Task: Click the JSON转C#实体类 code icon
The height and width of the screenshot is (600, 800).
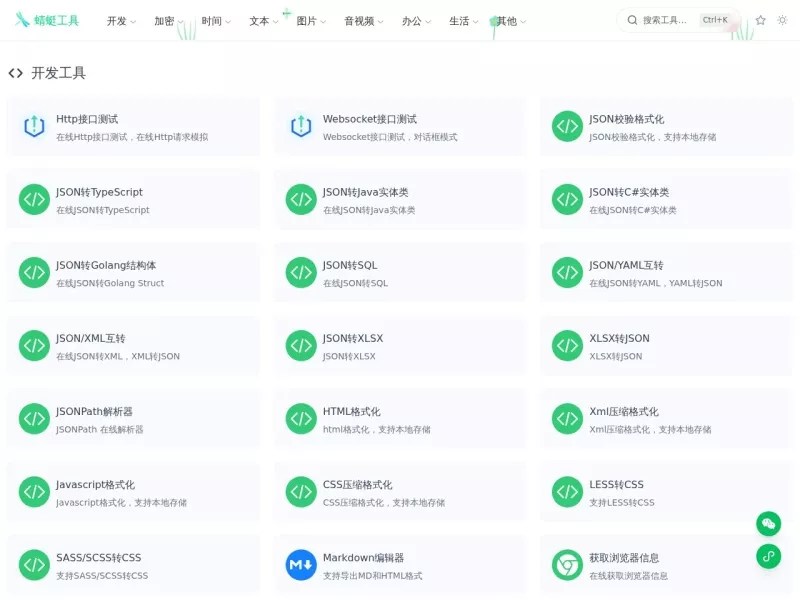Action: (x=567, y=199)
